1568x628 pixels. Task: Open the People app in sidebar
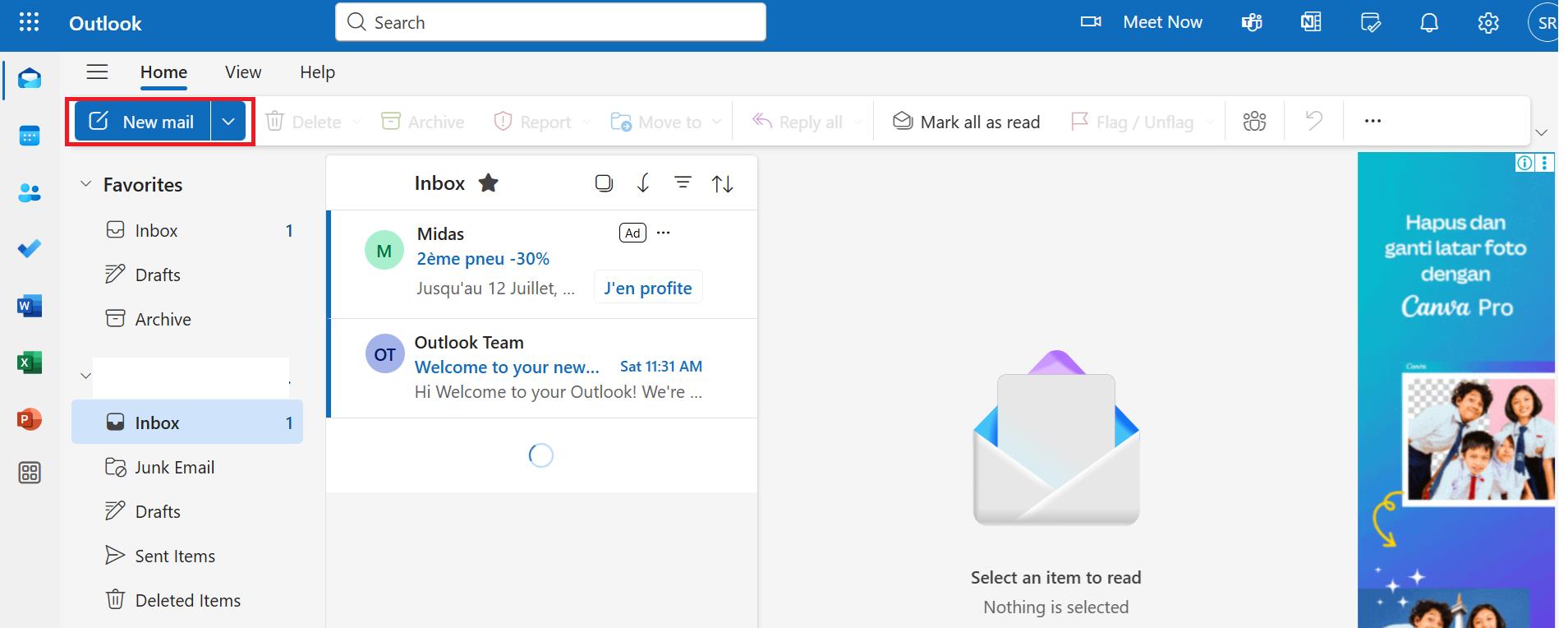point(30,193)
